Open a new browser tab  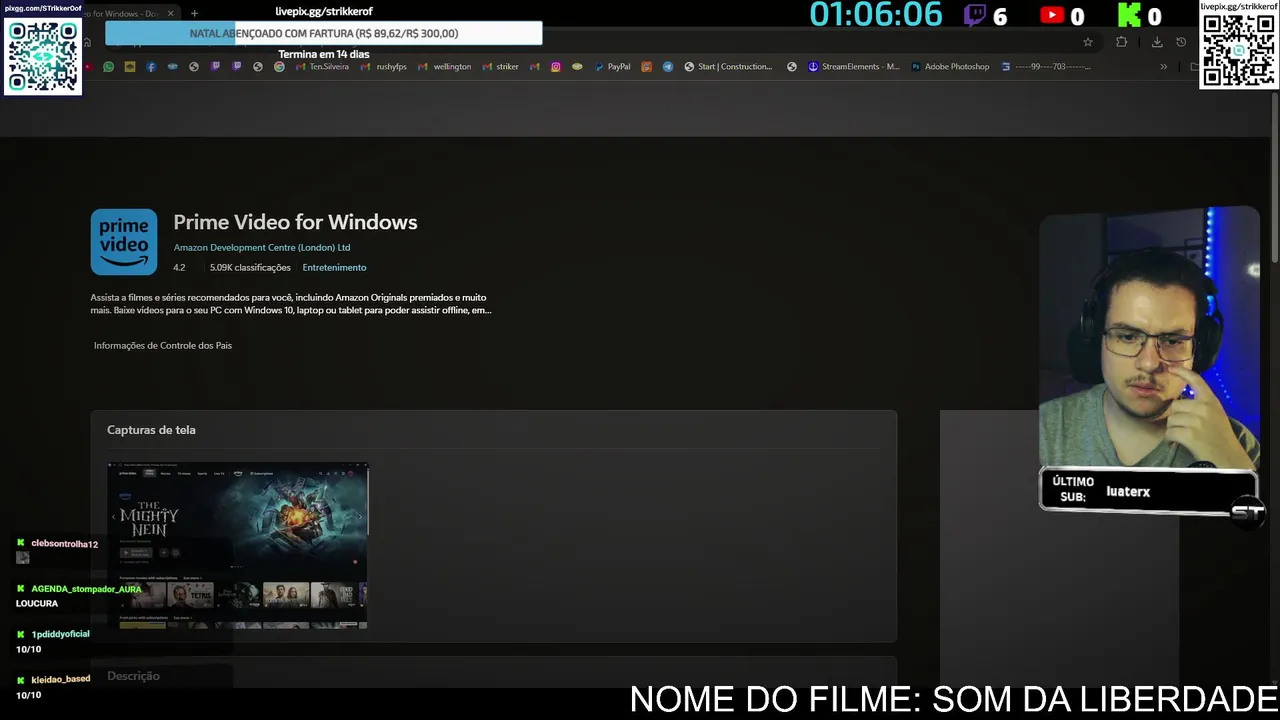point(194,14)
